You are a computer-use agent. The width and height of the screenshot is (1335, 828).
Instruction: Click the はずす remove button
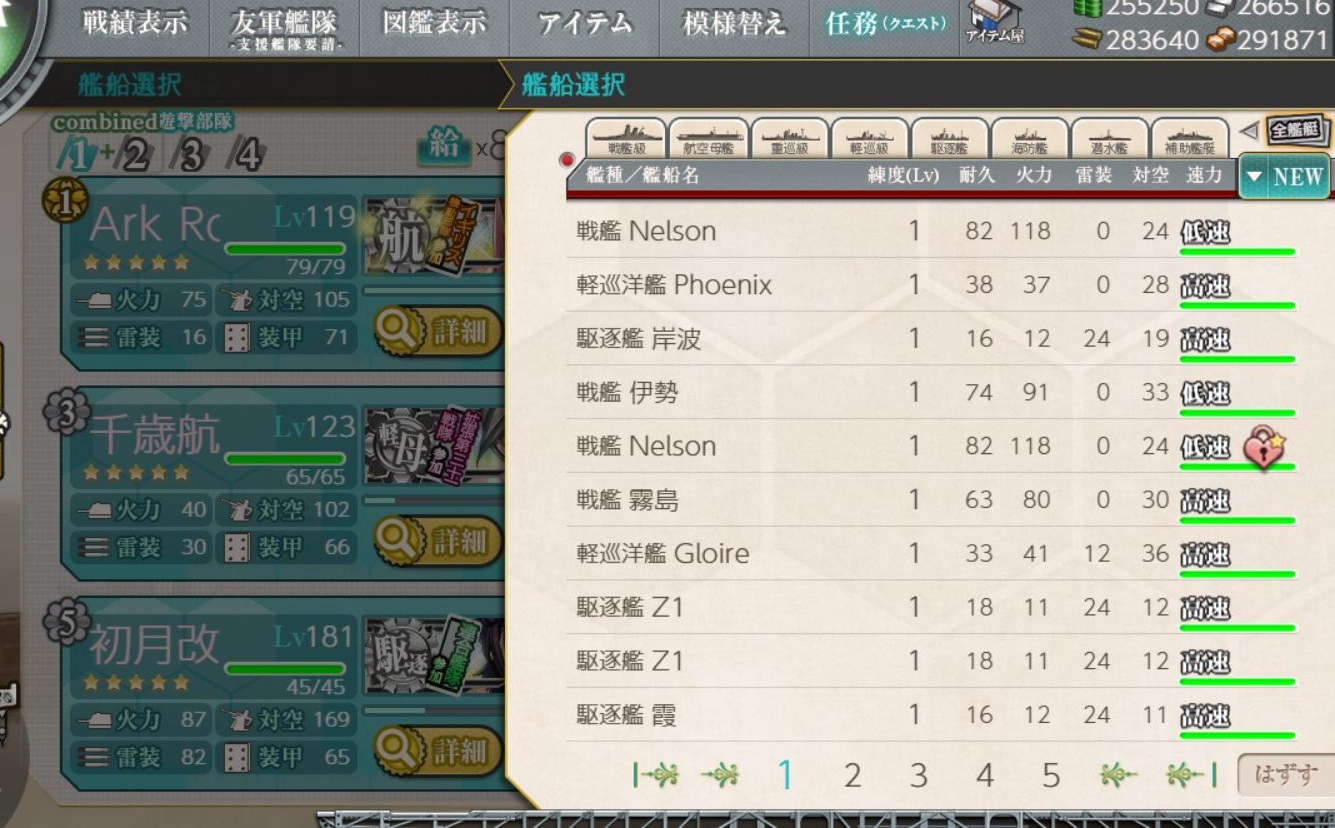pyautogui.click(x=1285, y=774)
